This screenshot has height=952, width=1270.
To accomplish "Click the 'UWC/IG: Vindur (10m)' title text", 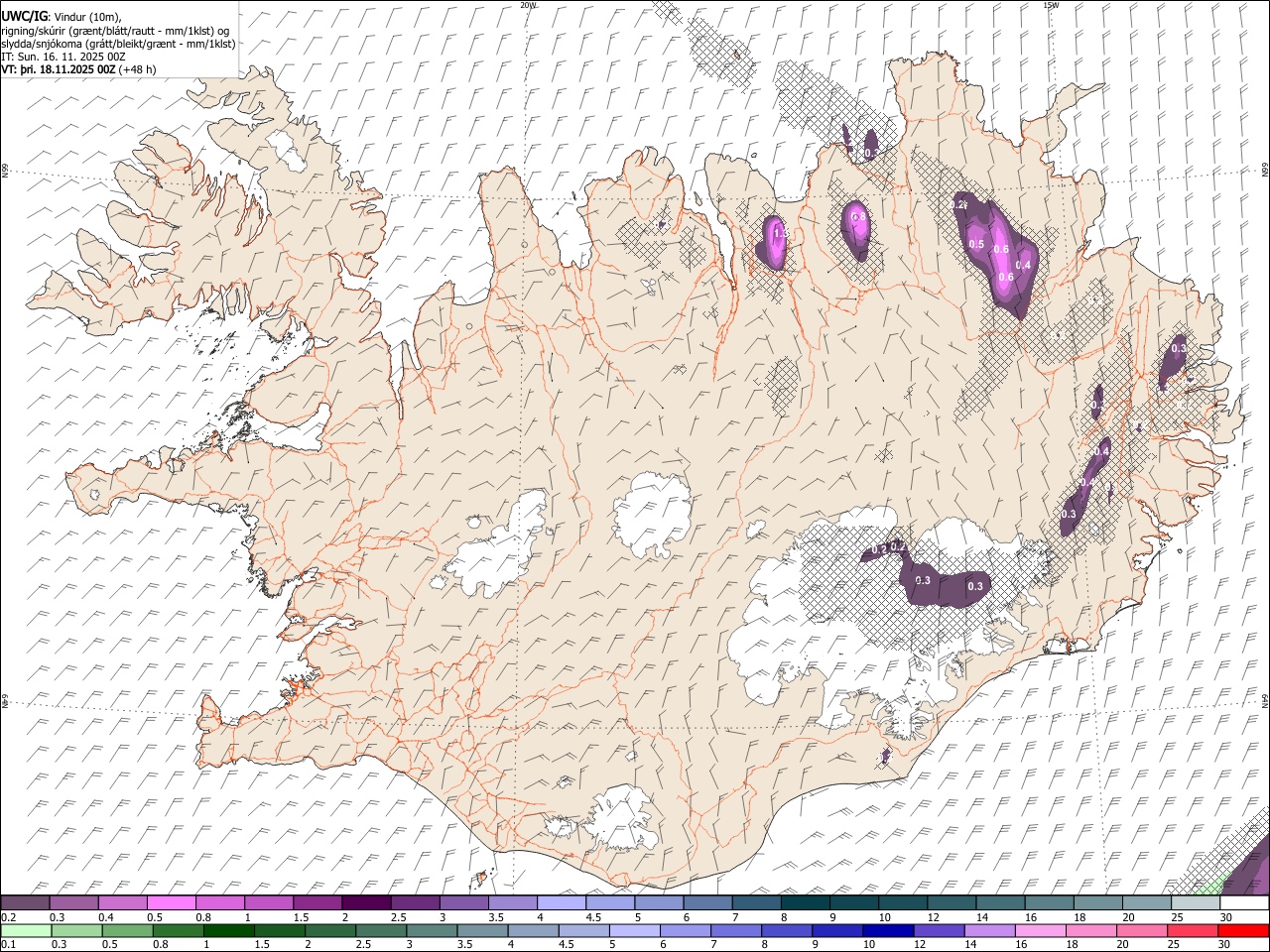I will point(62,16).
